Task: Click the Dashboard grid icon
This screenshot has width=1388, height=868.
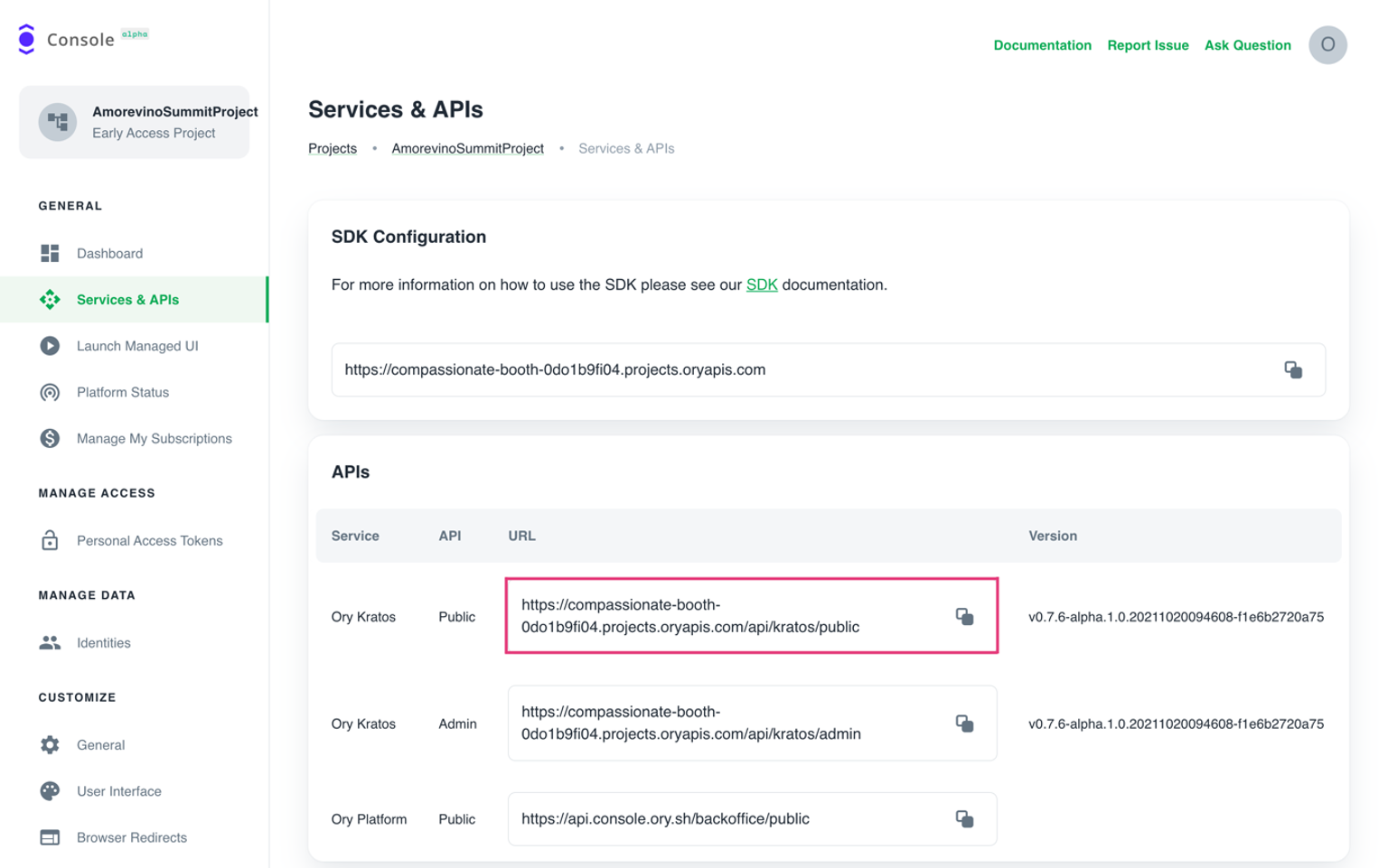Action: click(50, 254)
